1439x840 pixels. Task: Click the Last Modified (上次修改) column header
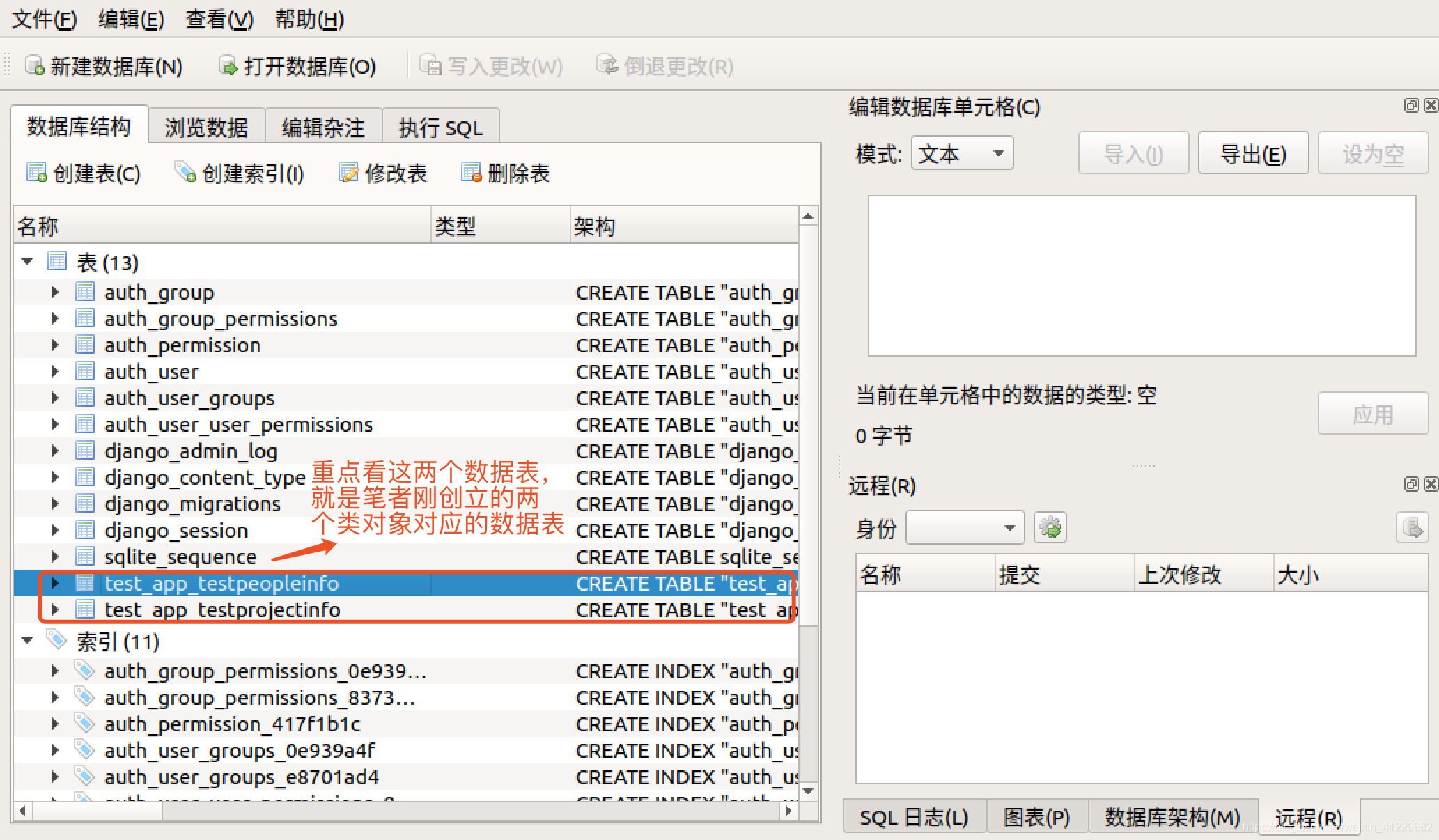pos(1204,574)
